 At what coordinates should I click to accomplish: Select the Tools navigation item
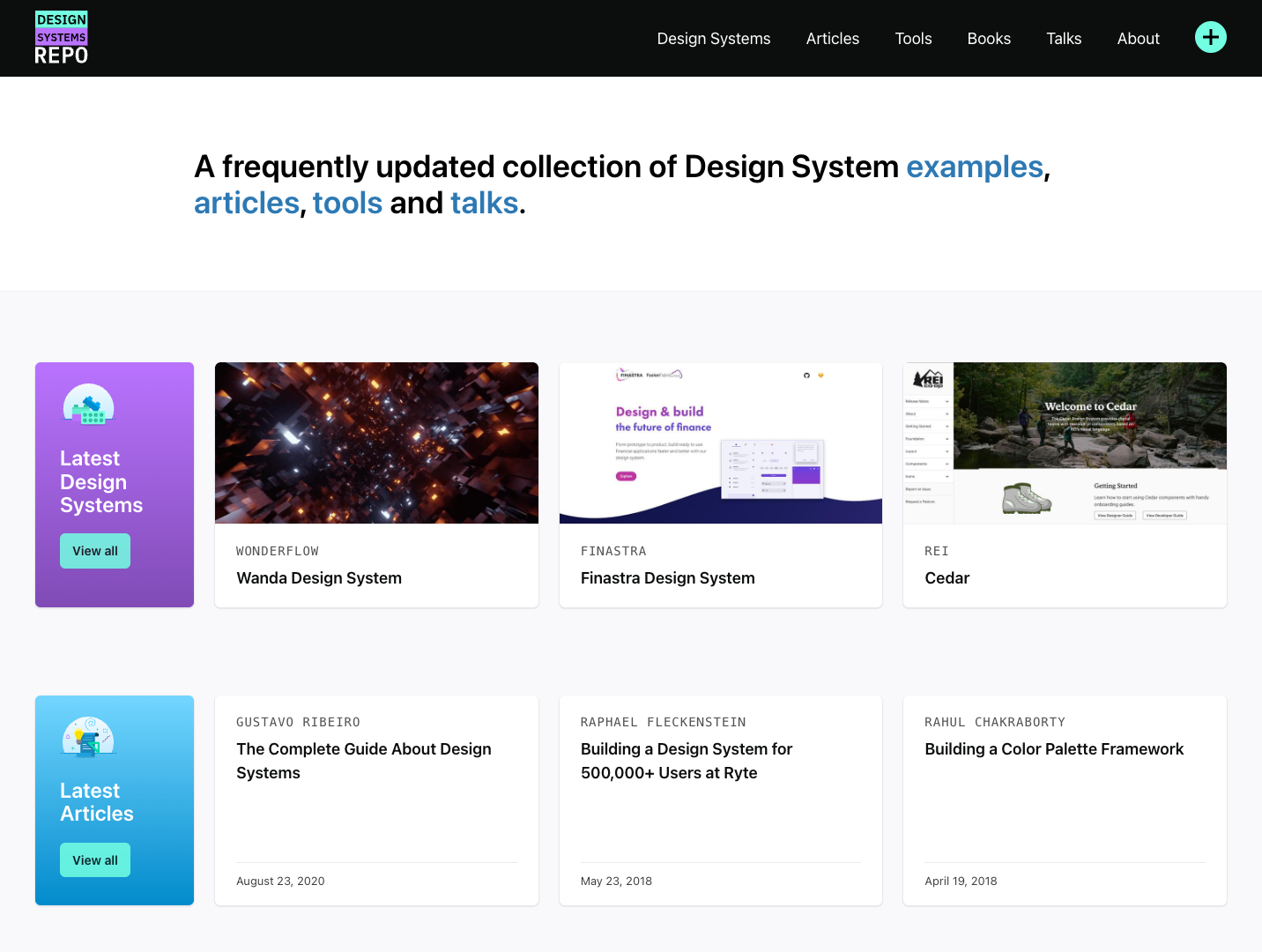[913, 38]
